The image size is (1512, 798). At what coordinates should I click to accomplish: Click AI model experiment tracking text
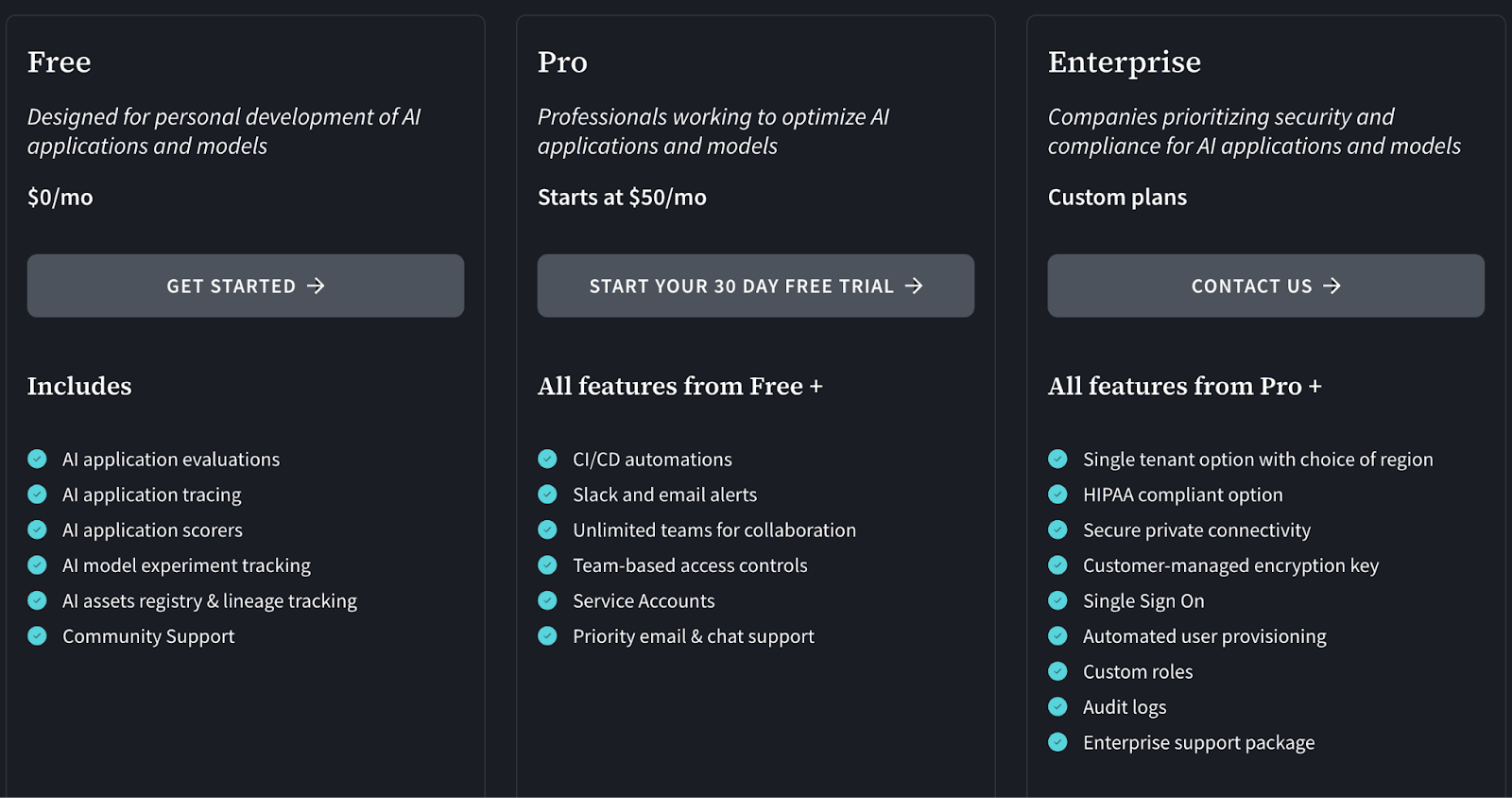click(186, 565)
